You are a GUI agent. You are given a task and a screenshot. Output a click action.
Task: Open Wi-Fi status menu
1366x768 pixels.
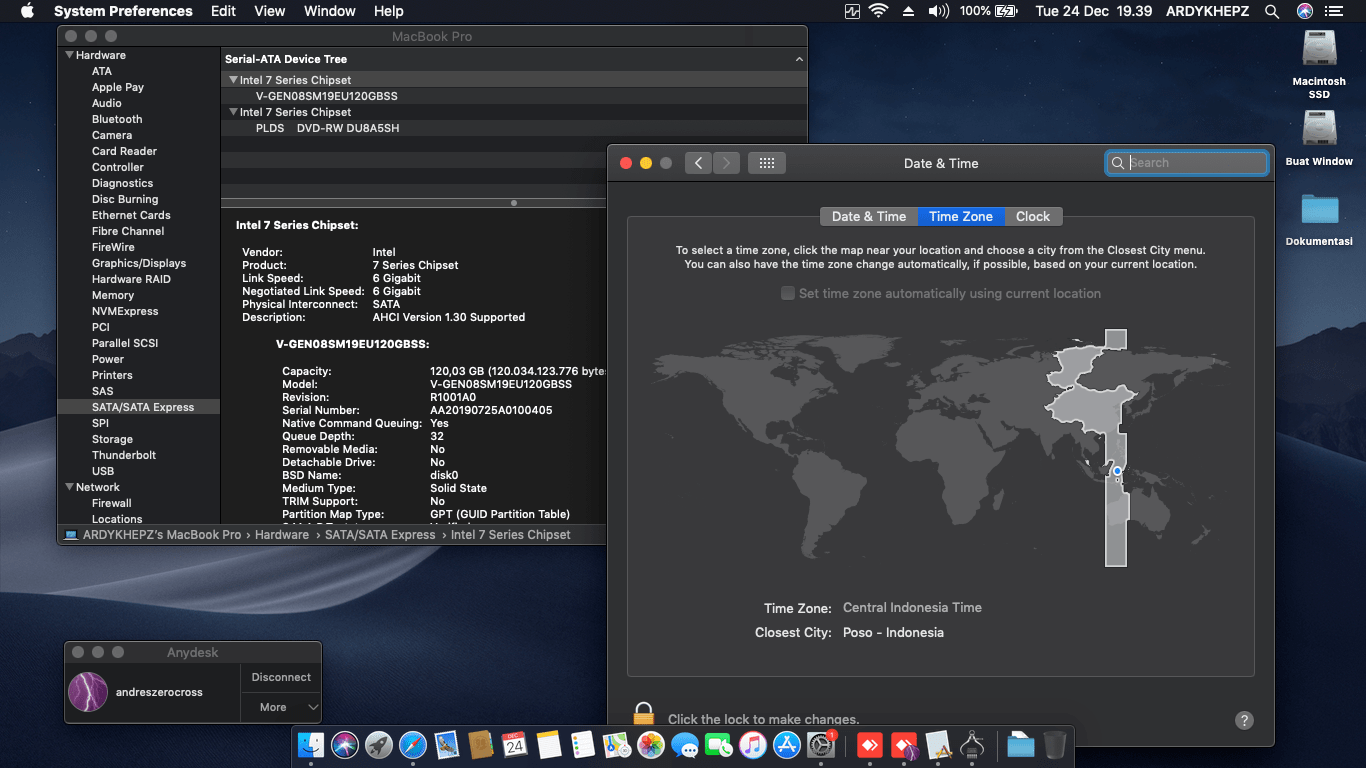point(879,11)
